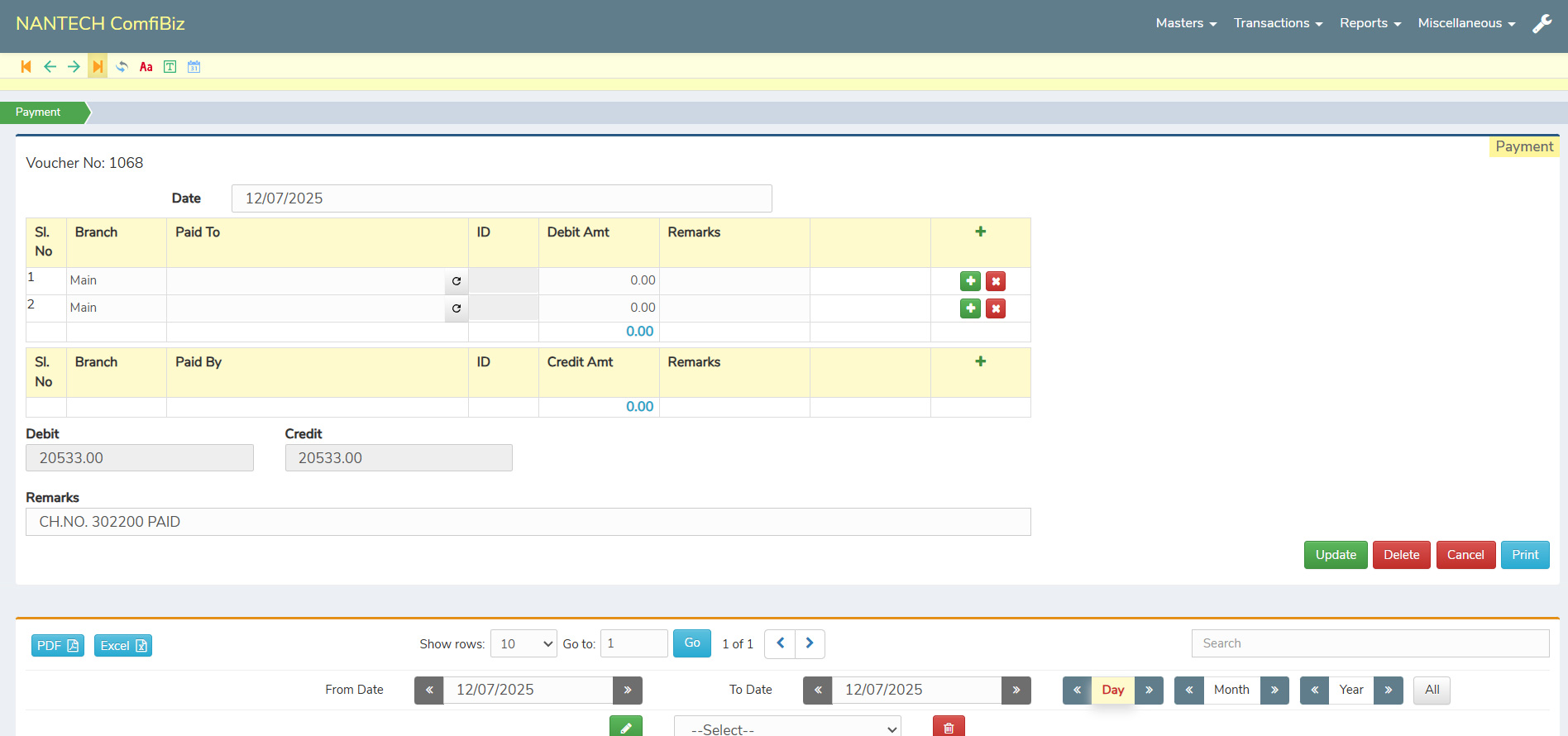
Task: Open the Reports menu
Action: pos(1370,23)
